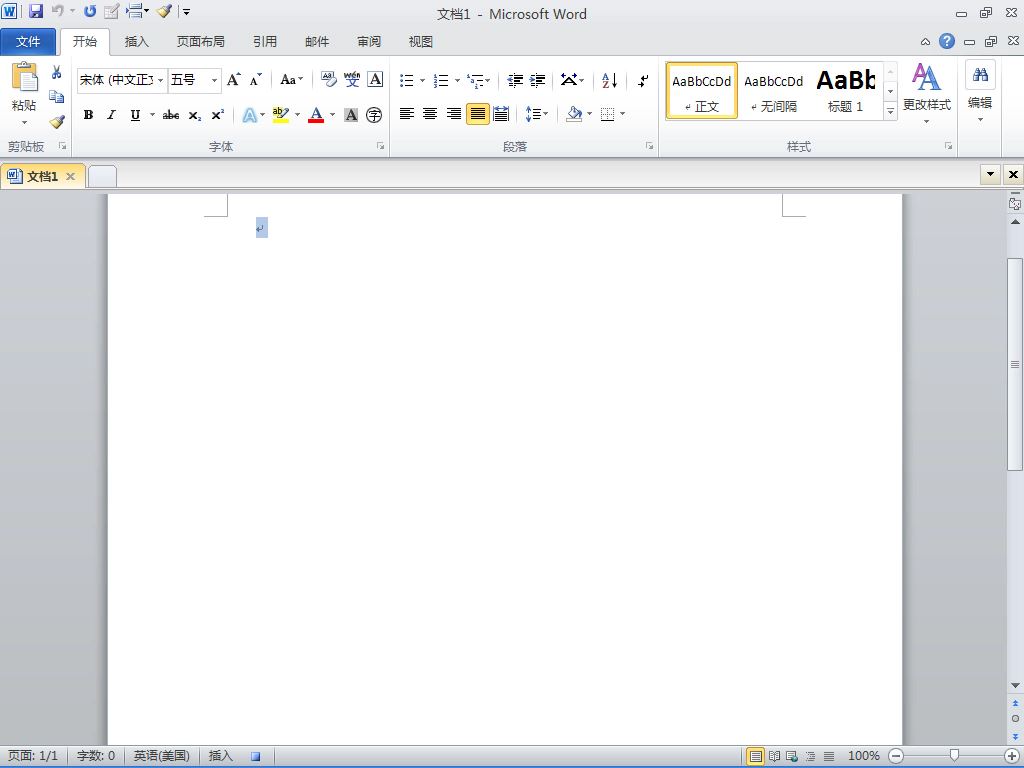Click the Redo icon in quick access toolbar
The width and height of the screenshot is (1024, 768).
tap(90, 11)
